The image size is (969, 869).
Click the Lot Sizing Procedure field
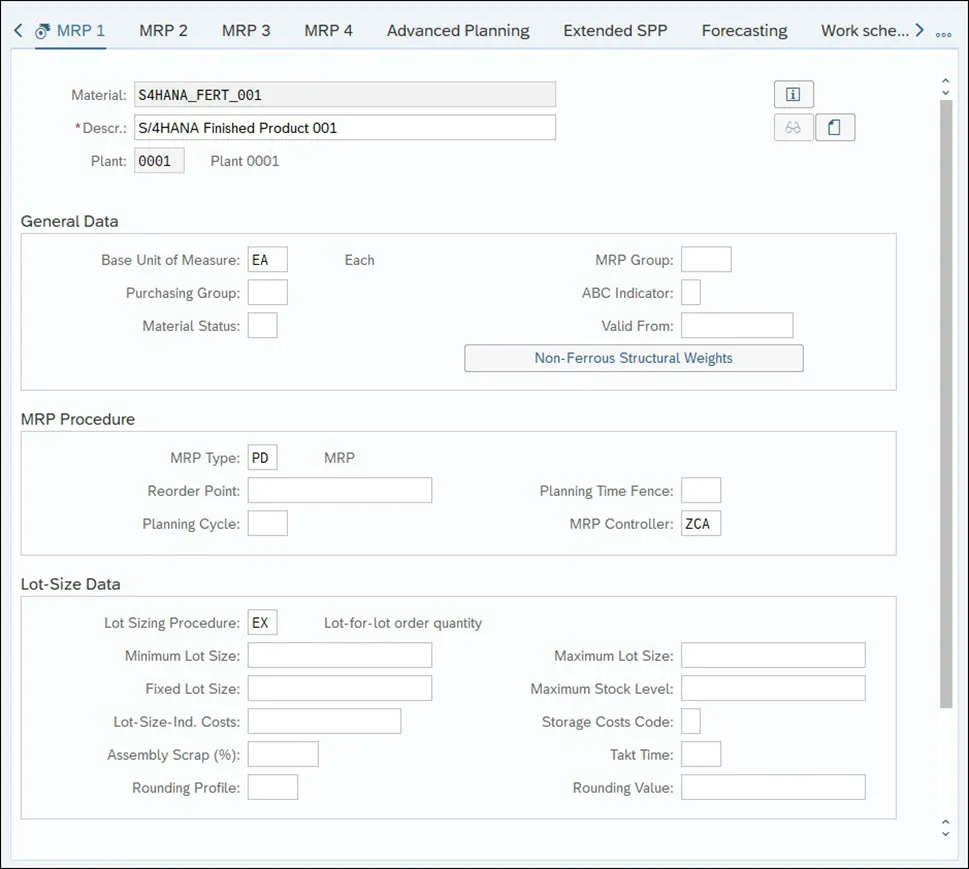point(263,623)
